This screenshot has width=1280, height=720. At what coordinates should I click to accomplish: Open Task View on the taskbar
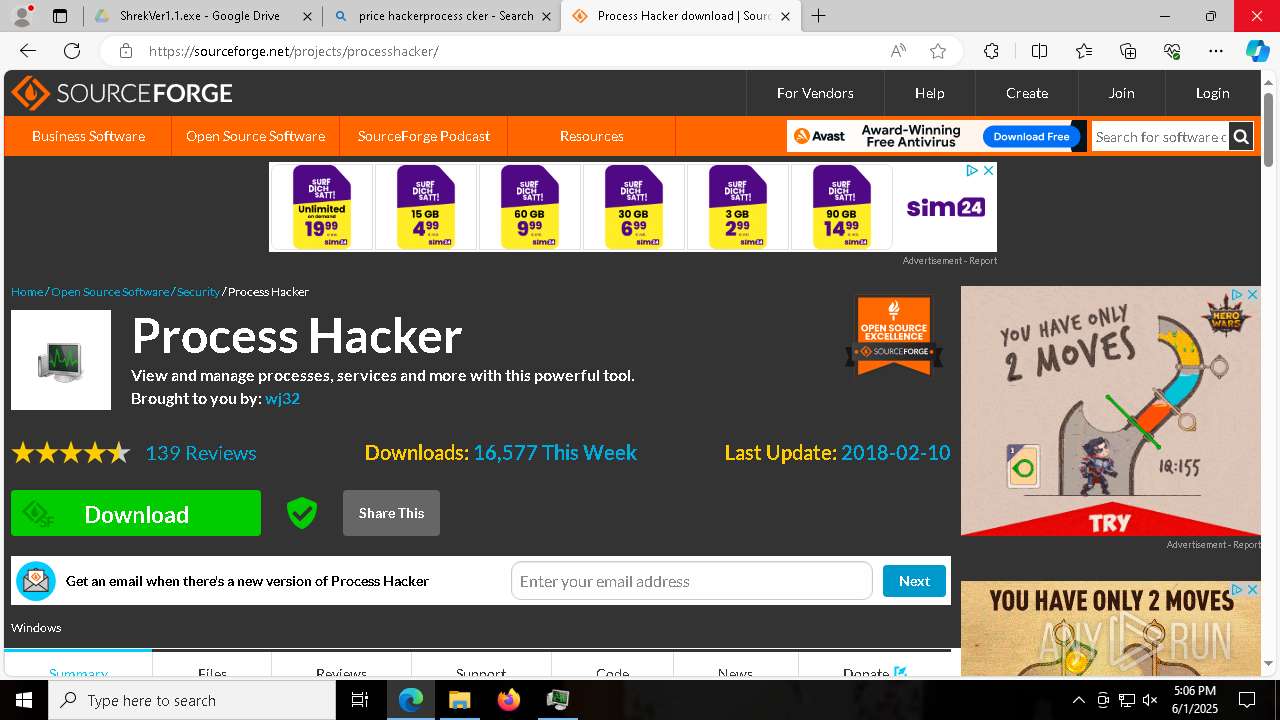pos(360,700)
